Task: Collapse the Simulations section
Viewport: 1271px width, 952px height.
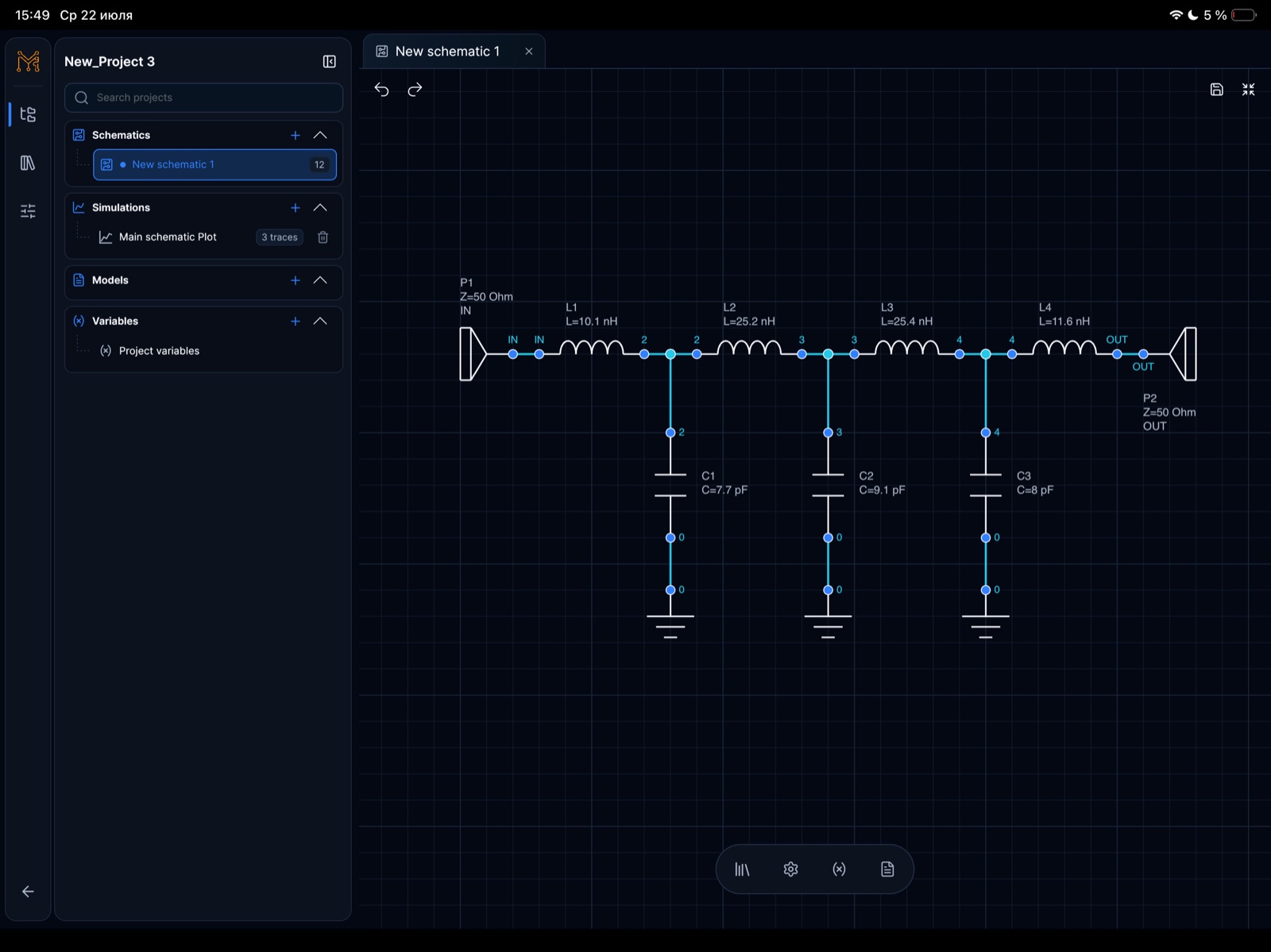Action: (x=320, y=208)
